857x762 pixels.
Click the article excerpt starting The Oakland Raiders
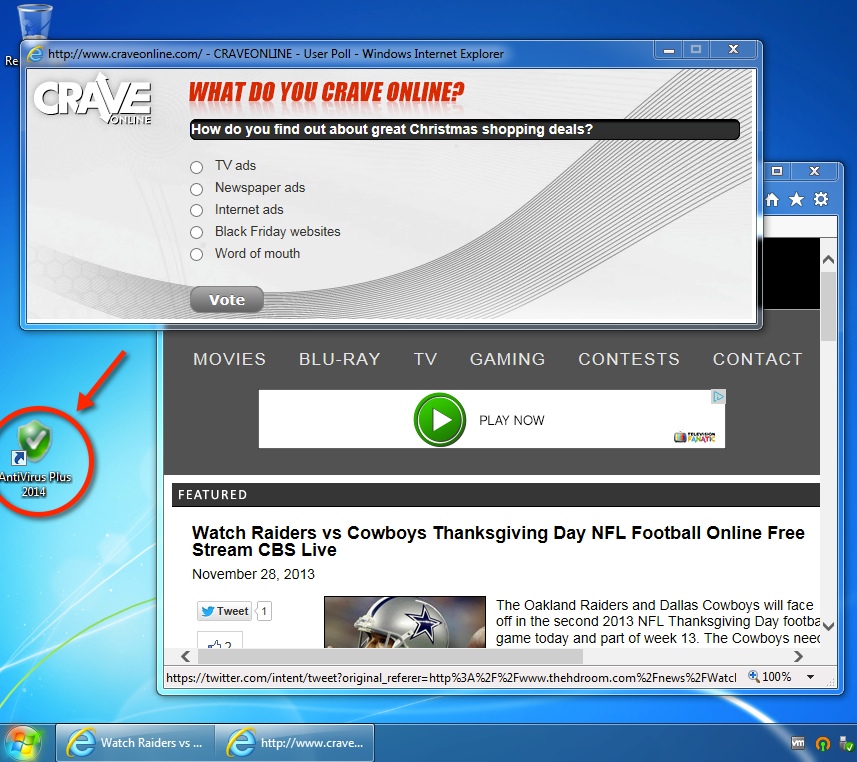point(658,622)
